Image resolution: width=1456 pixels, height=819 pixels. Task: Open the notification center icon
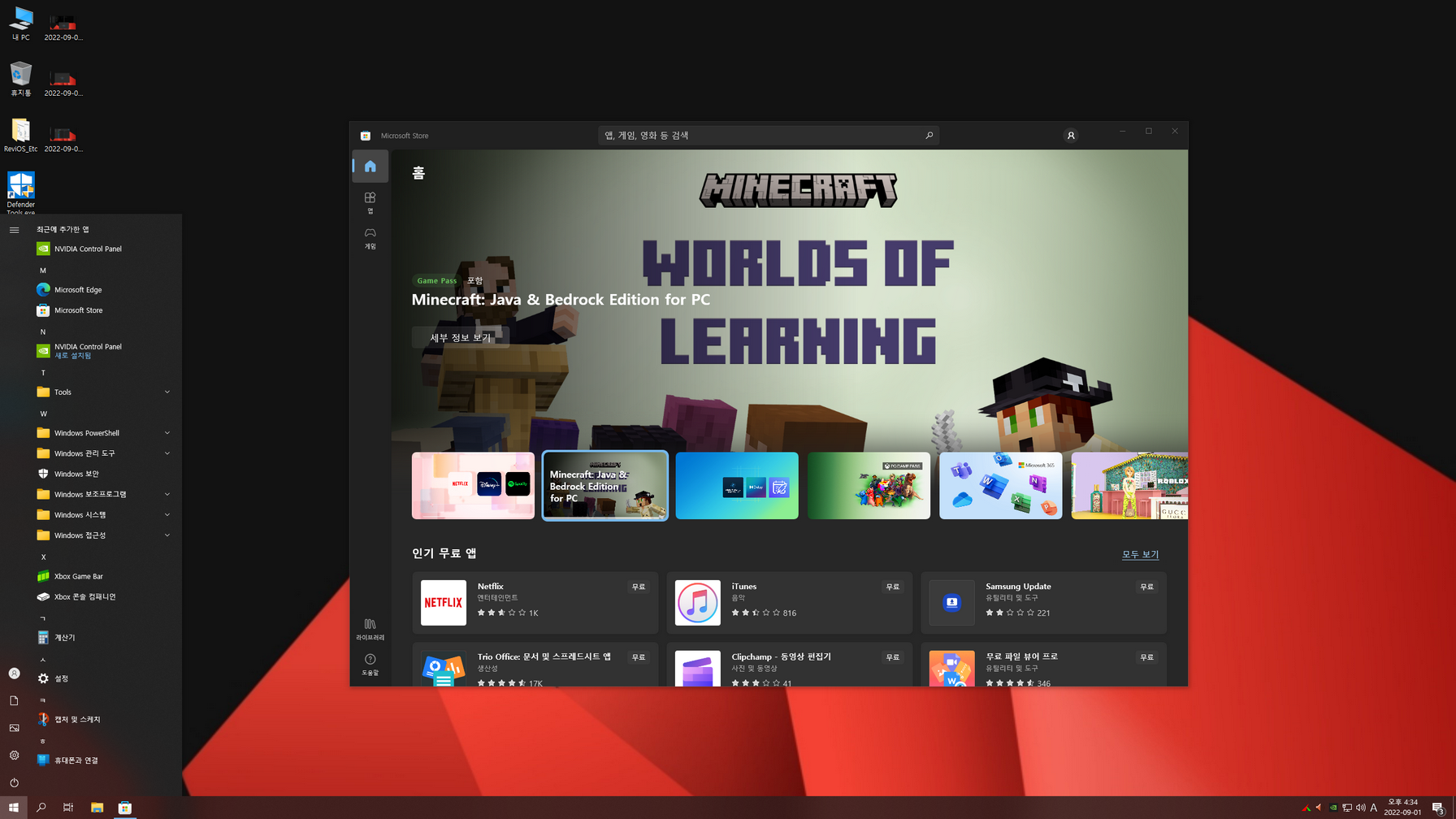[1438, 808]
